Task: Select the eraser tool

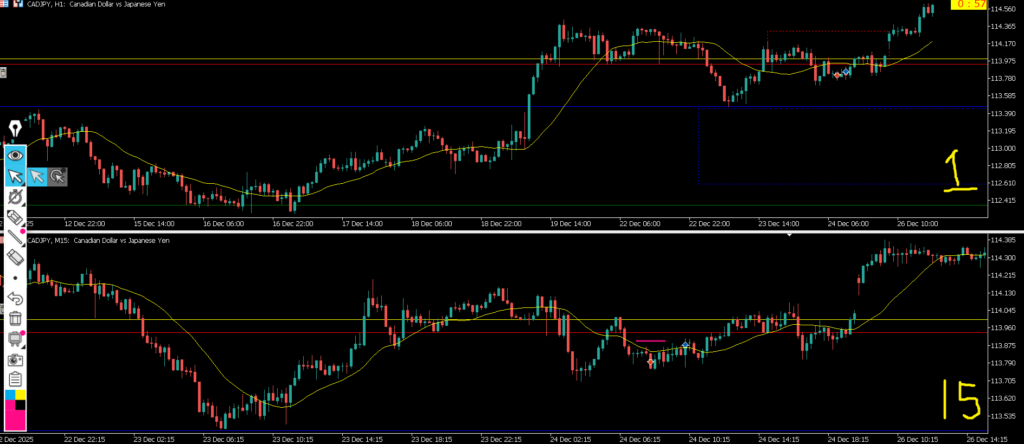Action: point(15,257)
